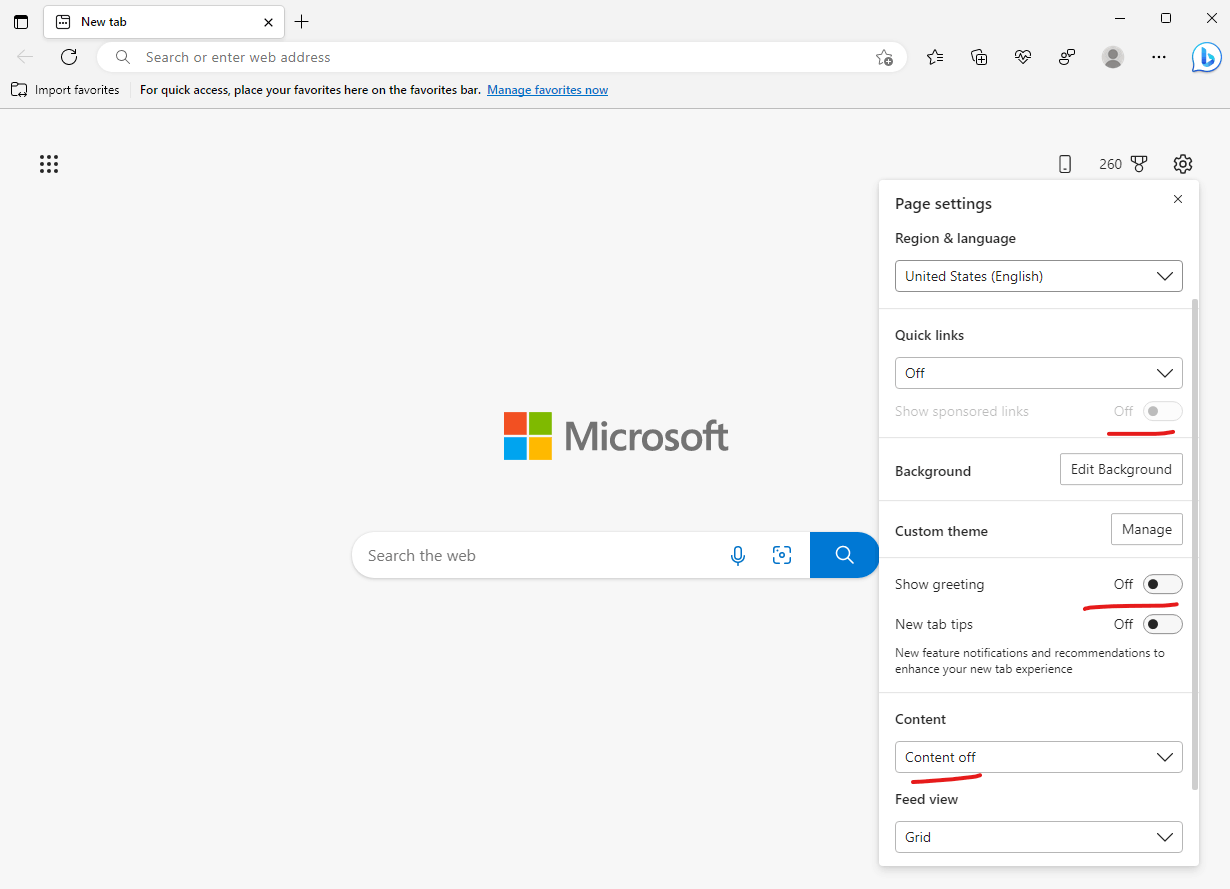Close the New tab tab
This screenshot has width=1230, height=889.
[x=268, y=21]
